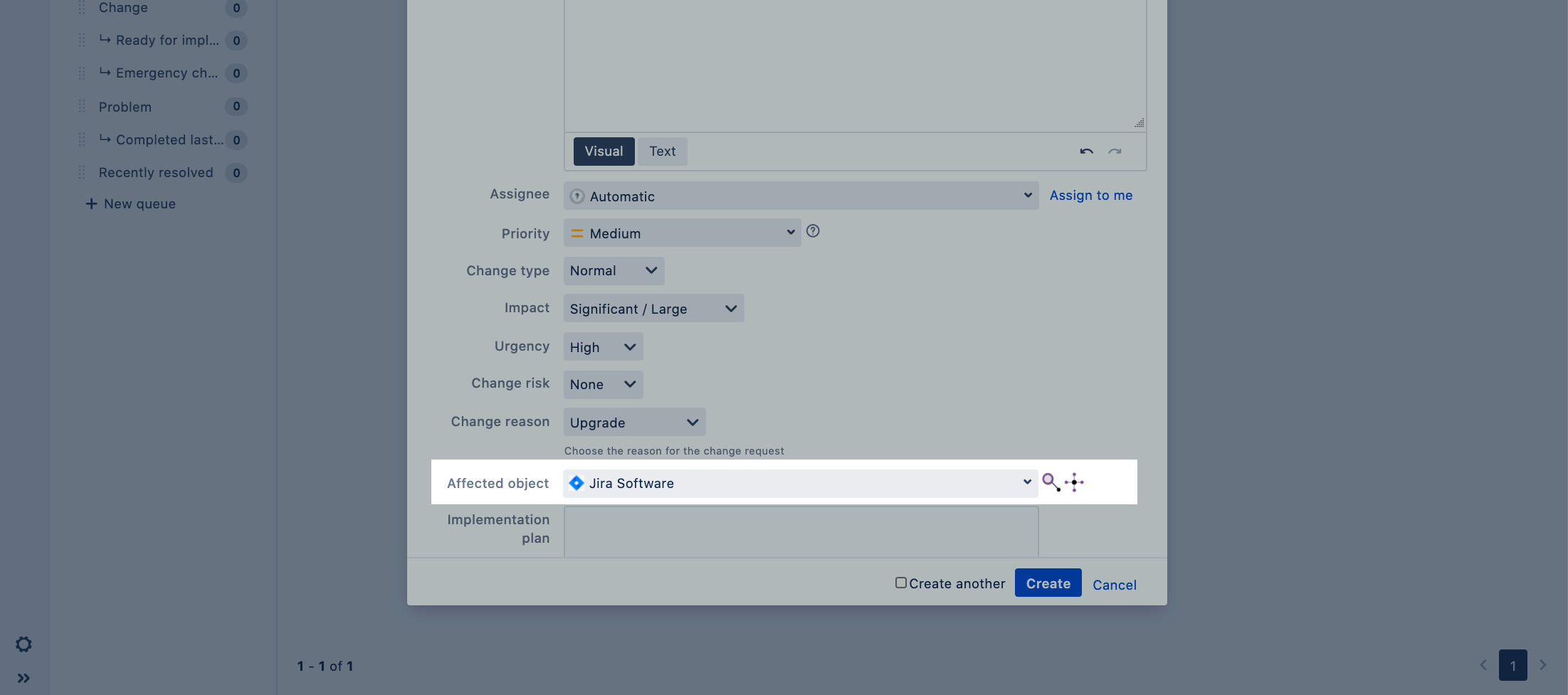Open the object graph icon beside Affected object

1074,482
